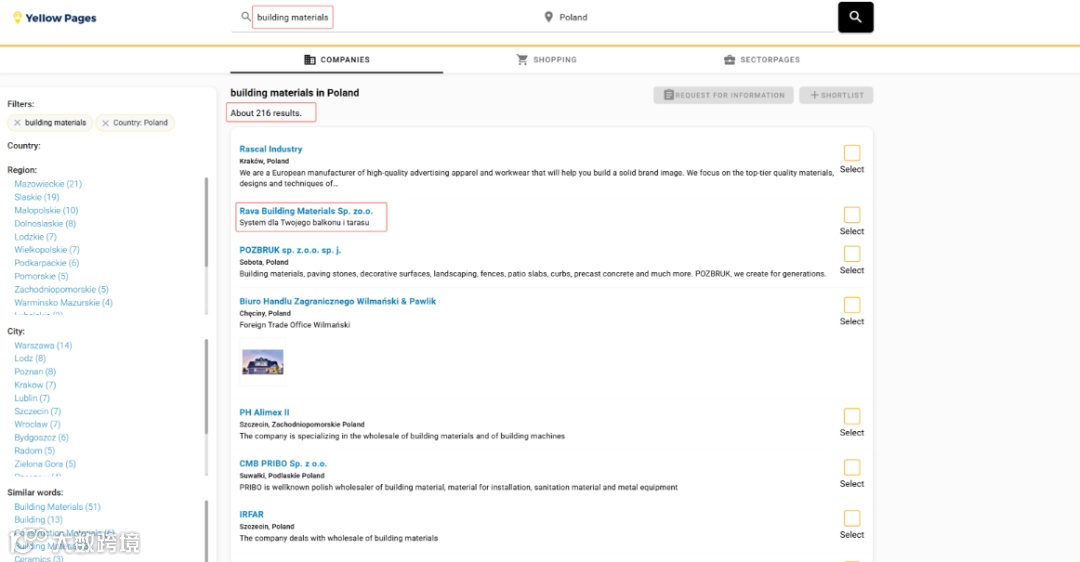Click the Companies tab building icon

click(x=310, y=59)
